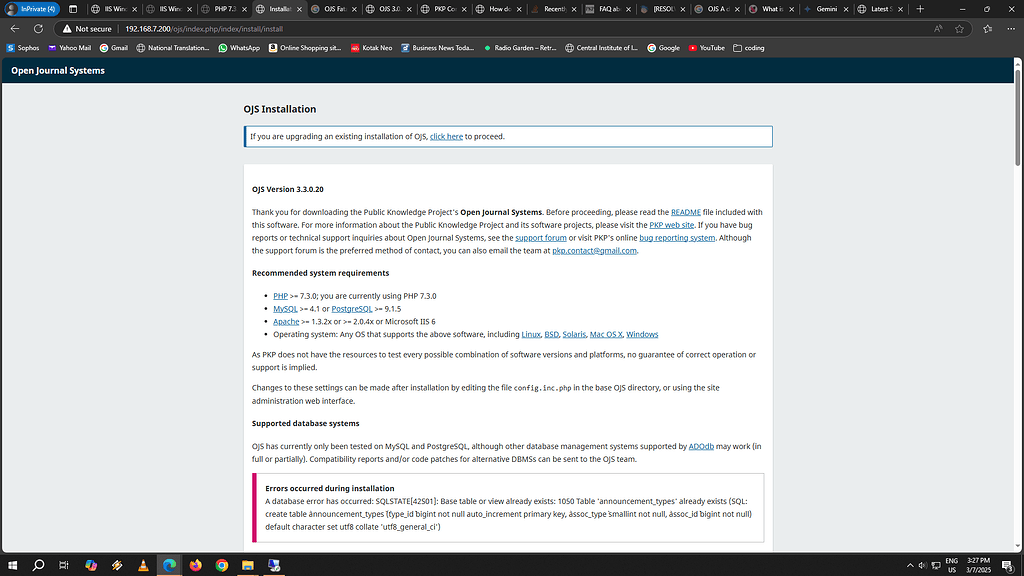Viewport: 1024px width, 576px height.
Task: Open a new browser tab
Action: click(x=920, y=9)
